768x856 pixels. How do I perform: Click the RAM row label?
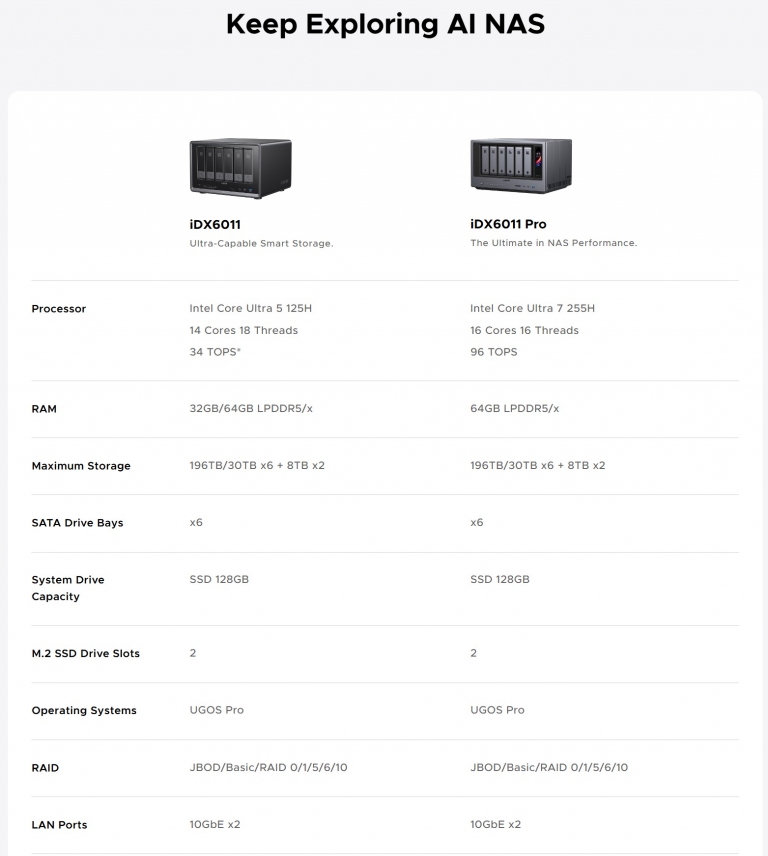44,409
